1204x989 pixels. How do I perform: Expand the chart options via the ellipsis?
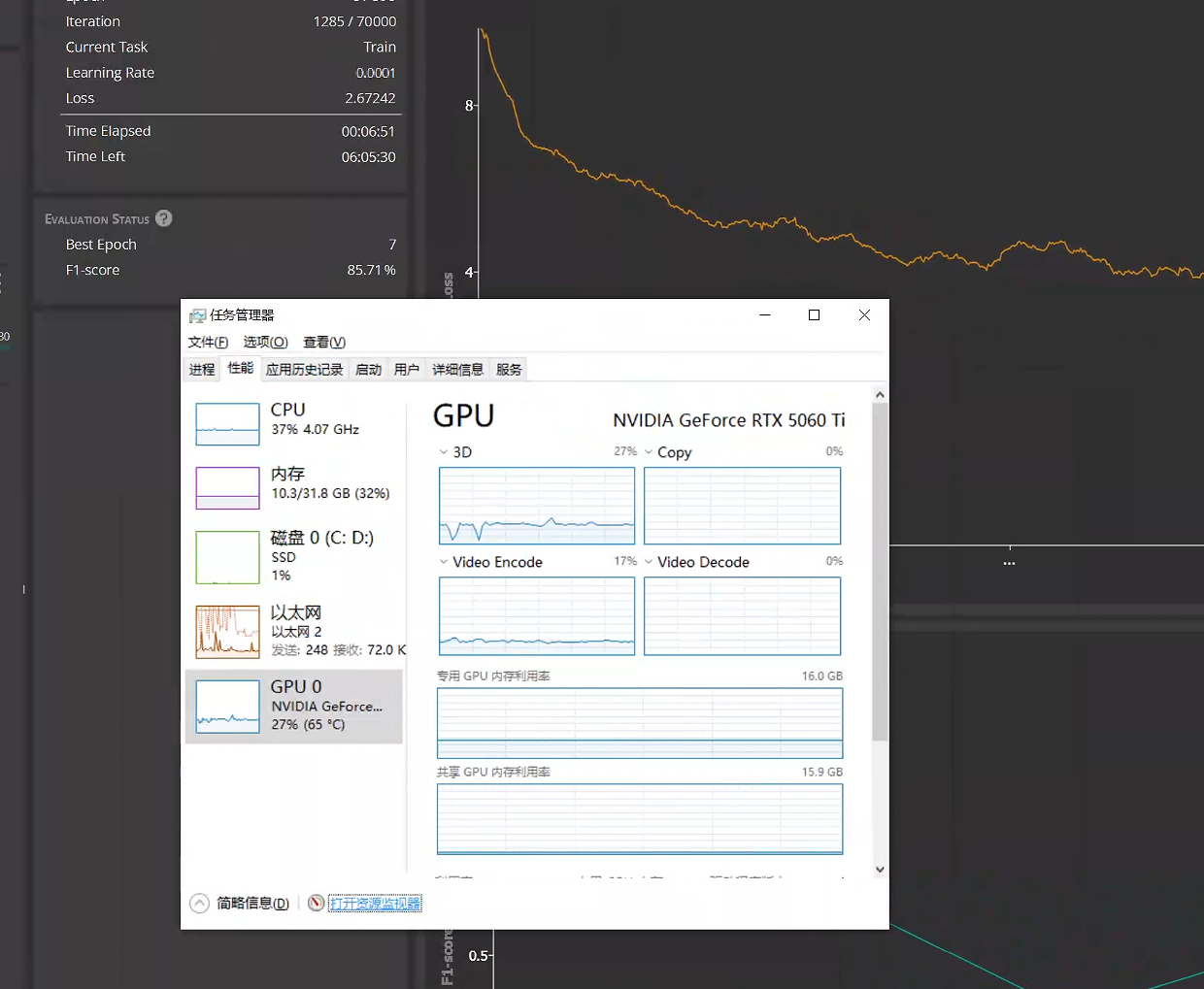[x=1008, y=561]
